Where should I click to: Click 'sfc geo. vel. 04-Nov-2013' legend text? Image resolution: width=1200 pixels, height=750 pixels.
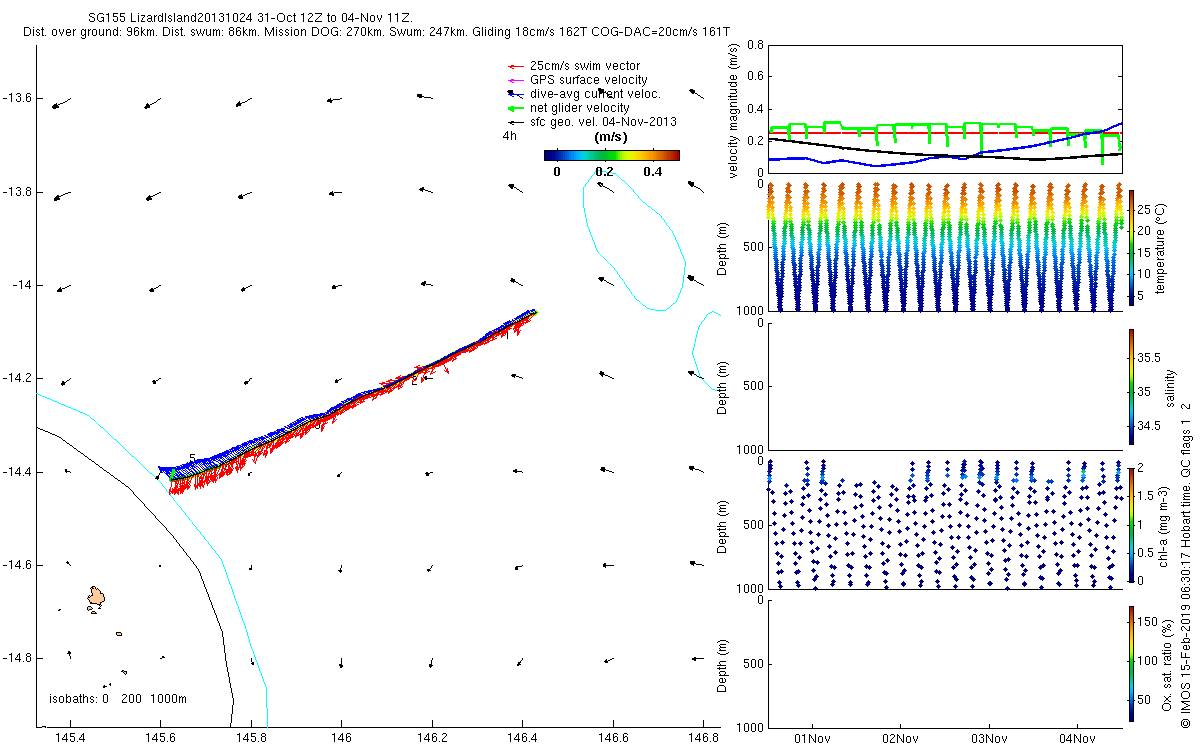603,122
